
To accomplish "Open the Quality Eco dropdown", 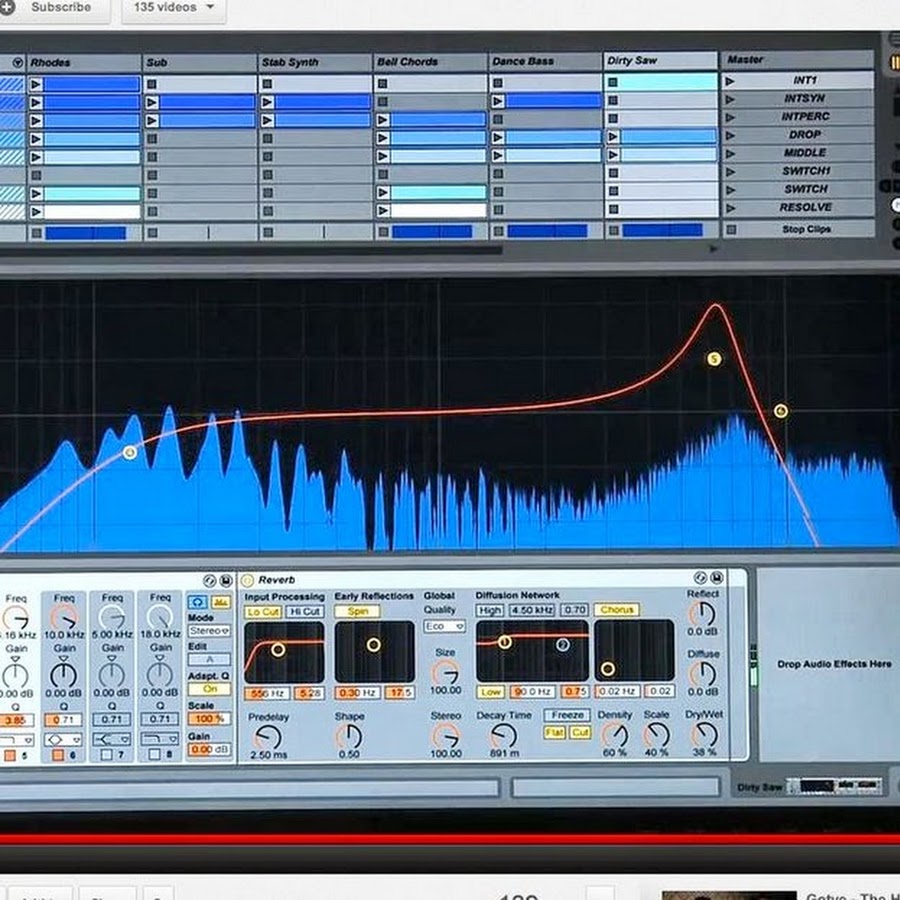I will click(445, 626).
